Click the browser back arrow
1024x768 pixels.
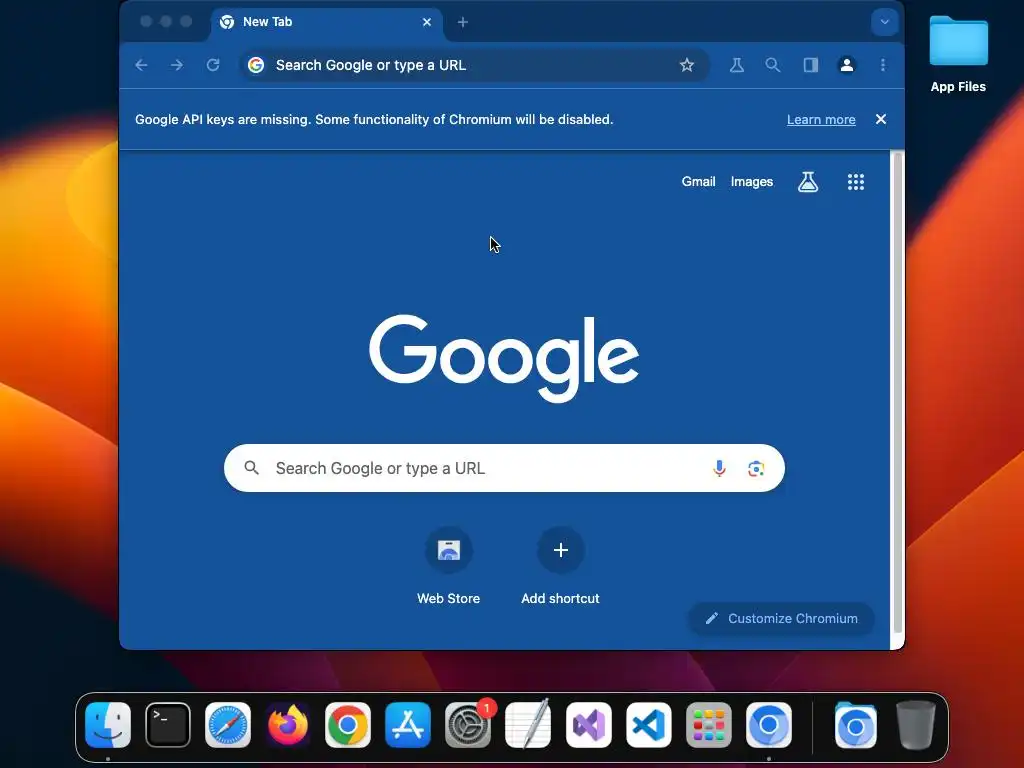click(141, 65)
